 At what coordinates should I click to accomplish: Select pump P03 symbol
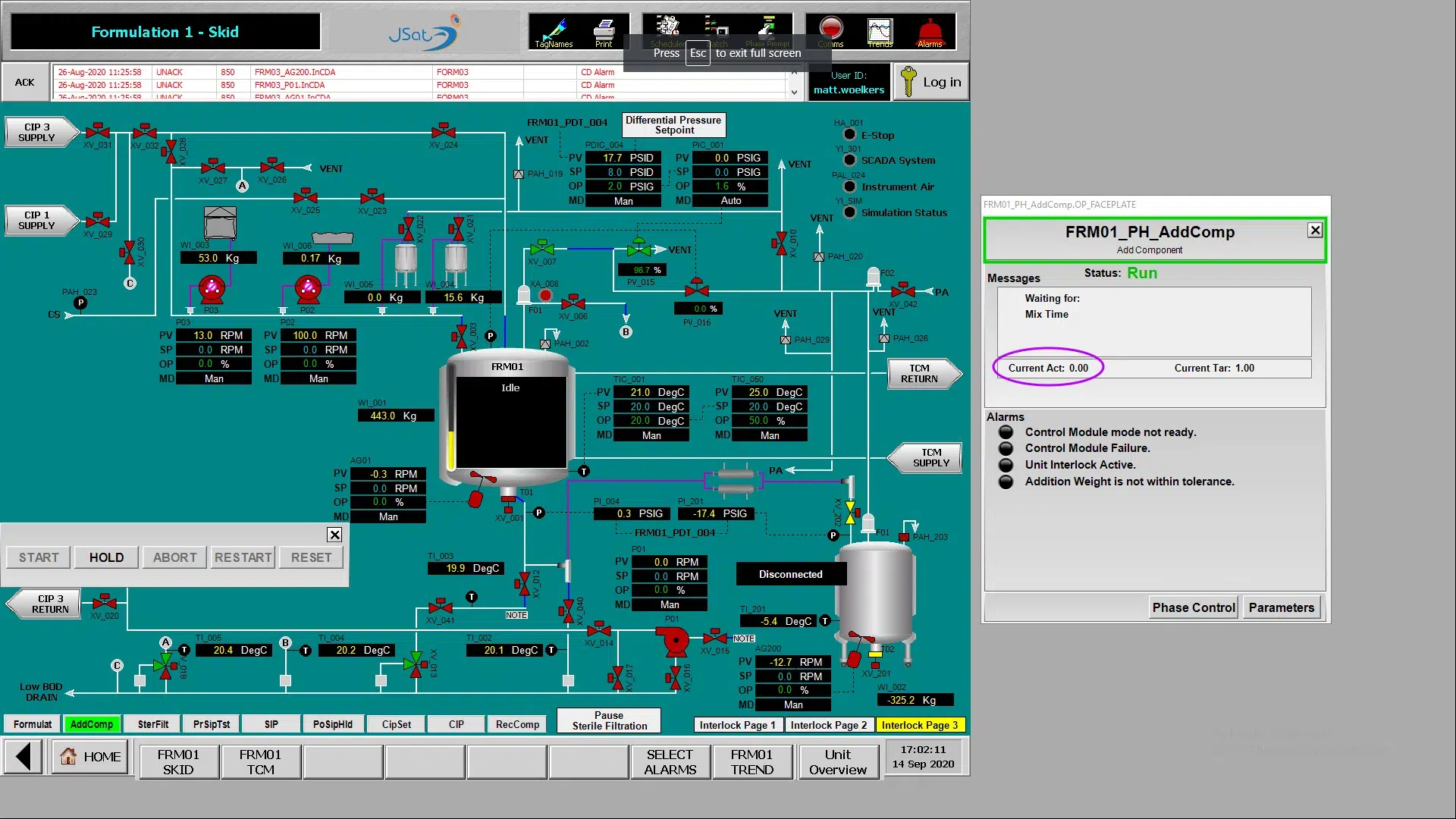coord(212,289)
